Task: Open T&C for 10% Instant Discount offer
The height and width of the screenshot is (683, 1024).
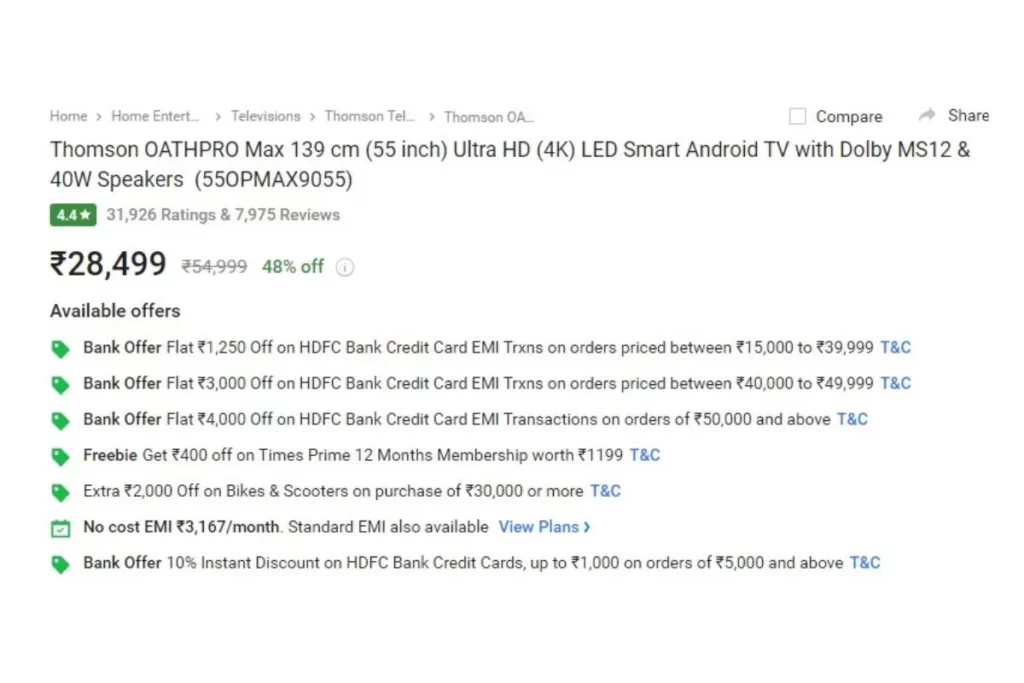Action: pyautogui.click(x=865, y=563)
